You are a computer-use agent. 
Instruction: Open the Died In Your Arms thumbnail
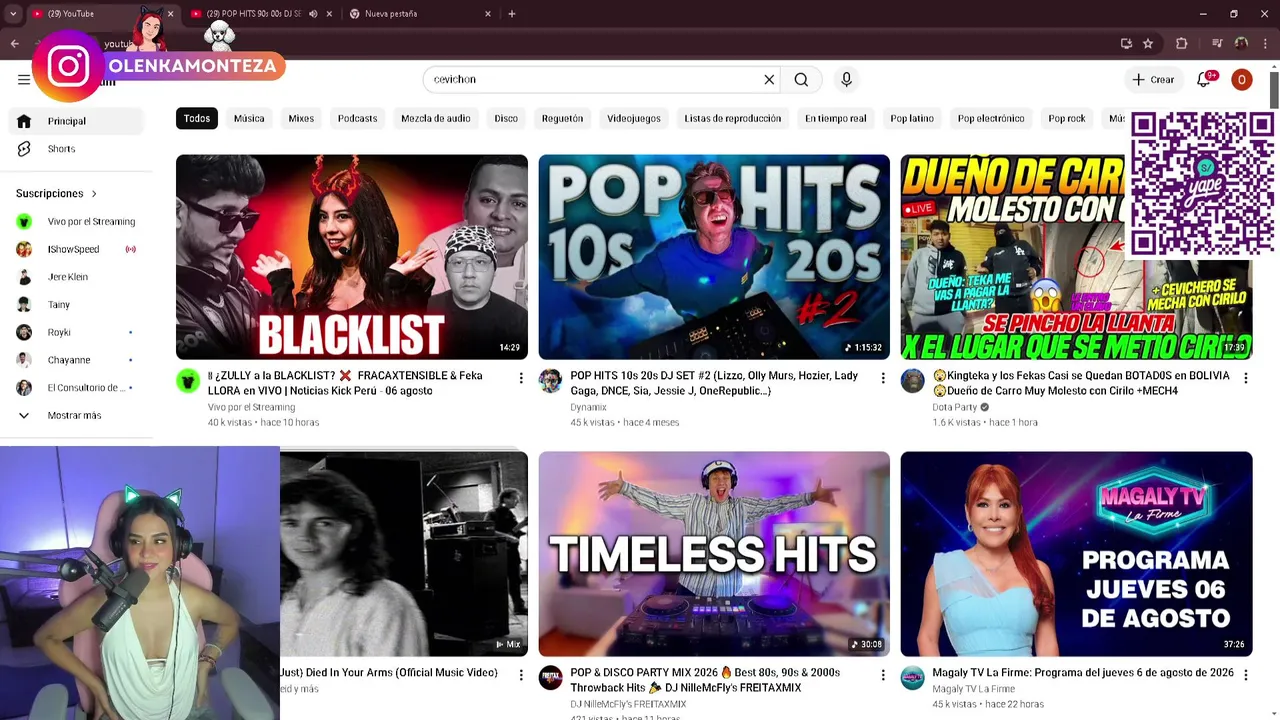[x=404, y=554]
